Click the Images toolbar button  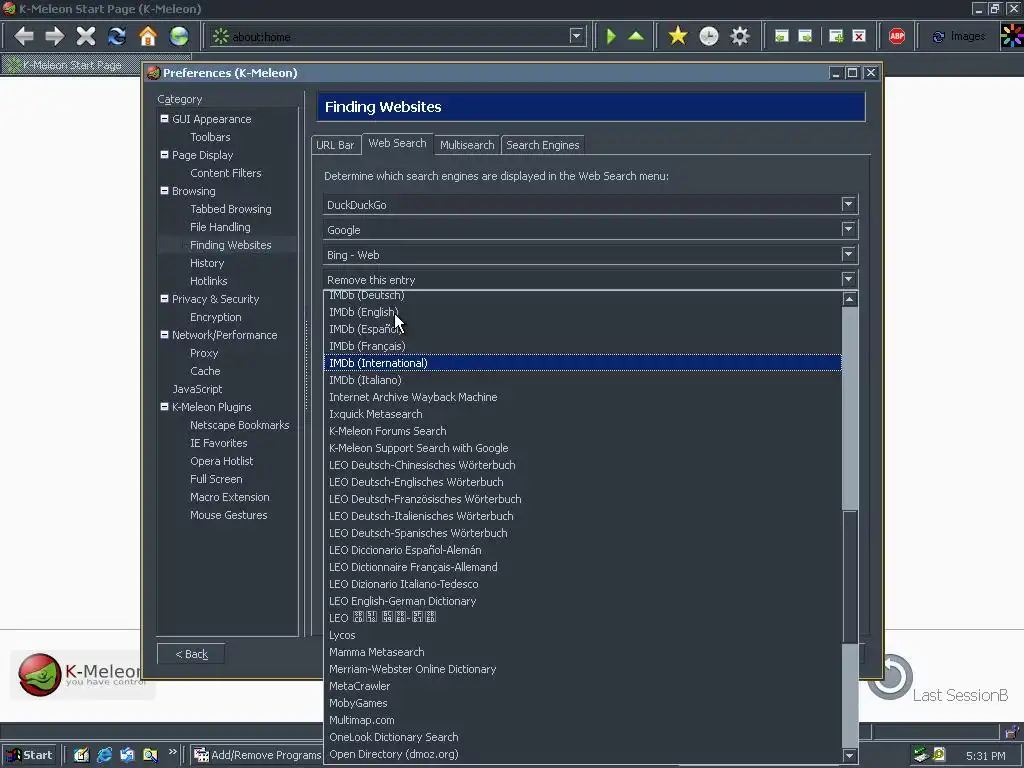[x=959, y=37]
